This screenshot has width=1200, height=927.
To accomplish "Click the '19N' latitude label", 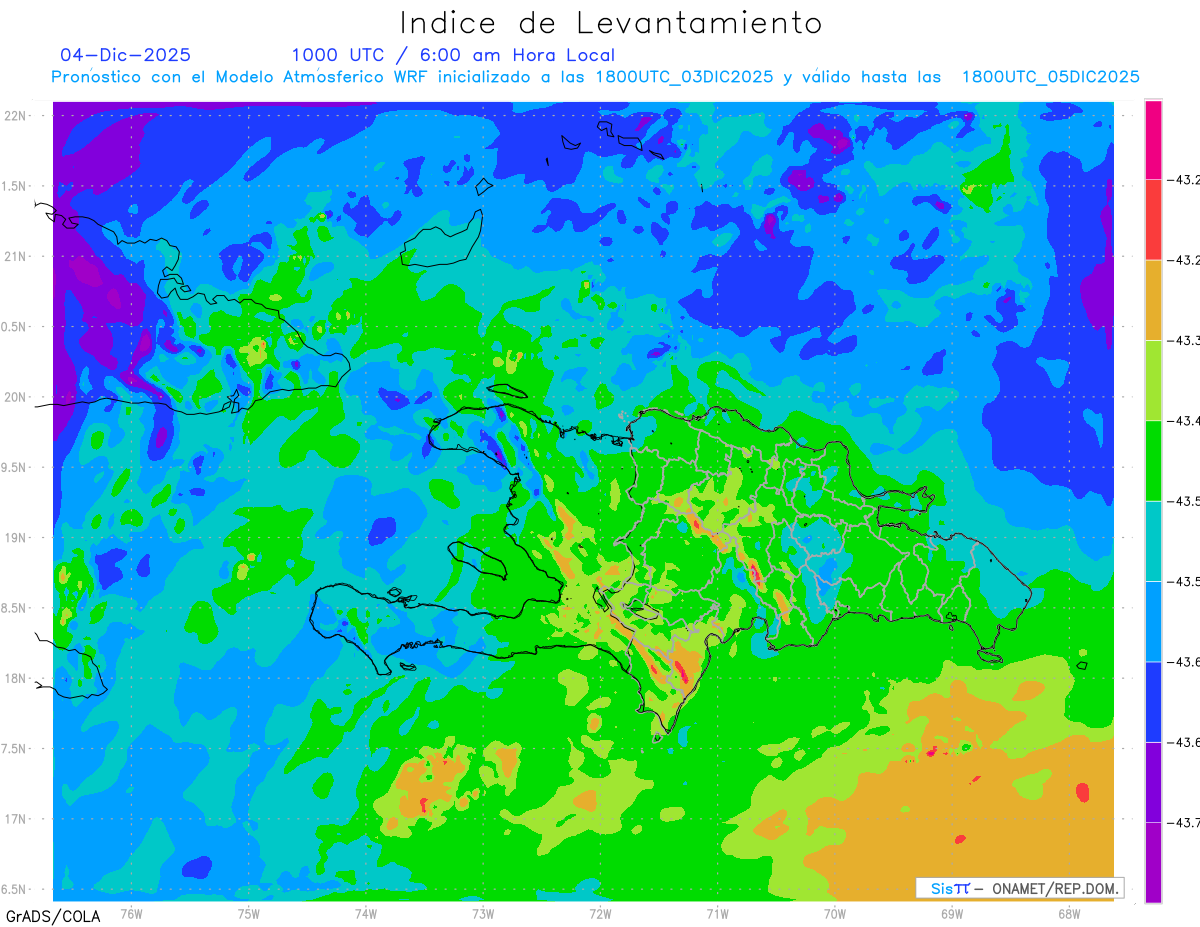I will (16, 537).
